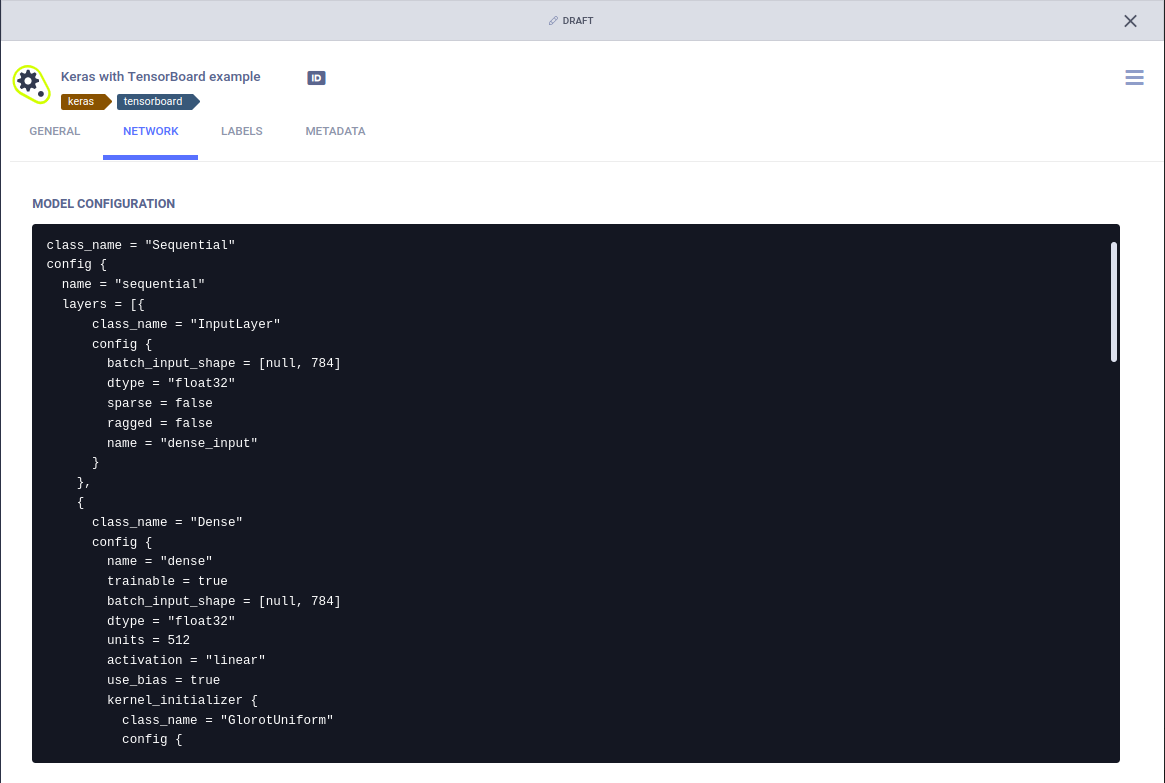Click the pencil icon beside DRAFT
This screenshot has width=1165, height=783.
tap(551, 20)
